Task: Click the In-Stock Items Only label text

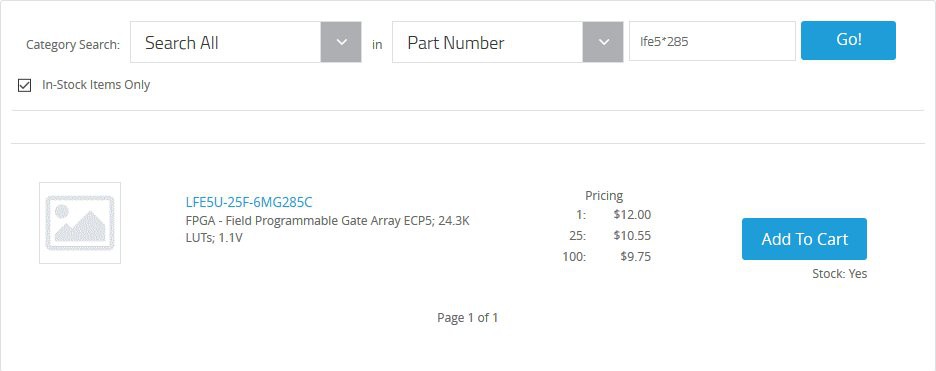Action: [96, 85]
